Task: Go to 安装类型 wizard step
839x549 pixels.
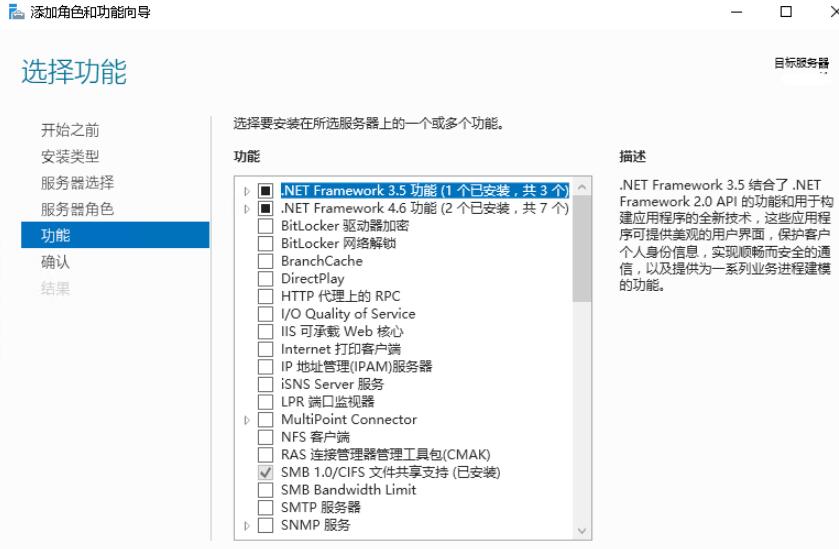Action: pyautogui.click(x=70, y=156)
